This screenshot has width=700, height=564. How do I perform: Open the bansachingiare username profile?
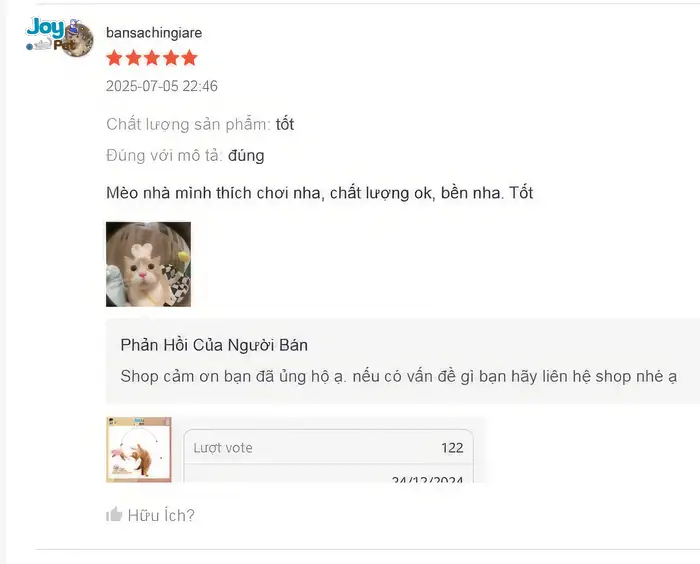click(154, 33)
